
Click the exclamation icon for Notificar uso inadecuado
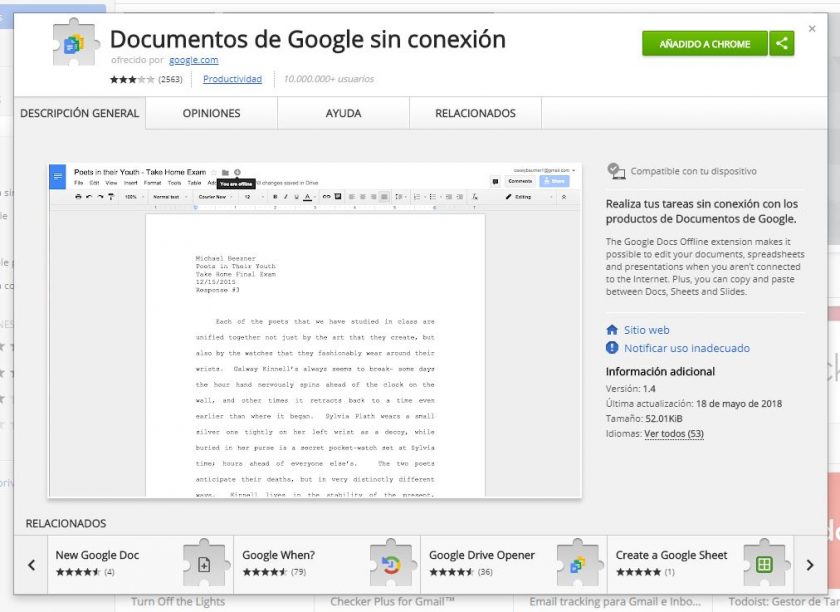[x=611, y=349]
